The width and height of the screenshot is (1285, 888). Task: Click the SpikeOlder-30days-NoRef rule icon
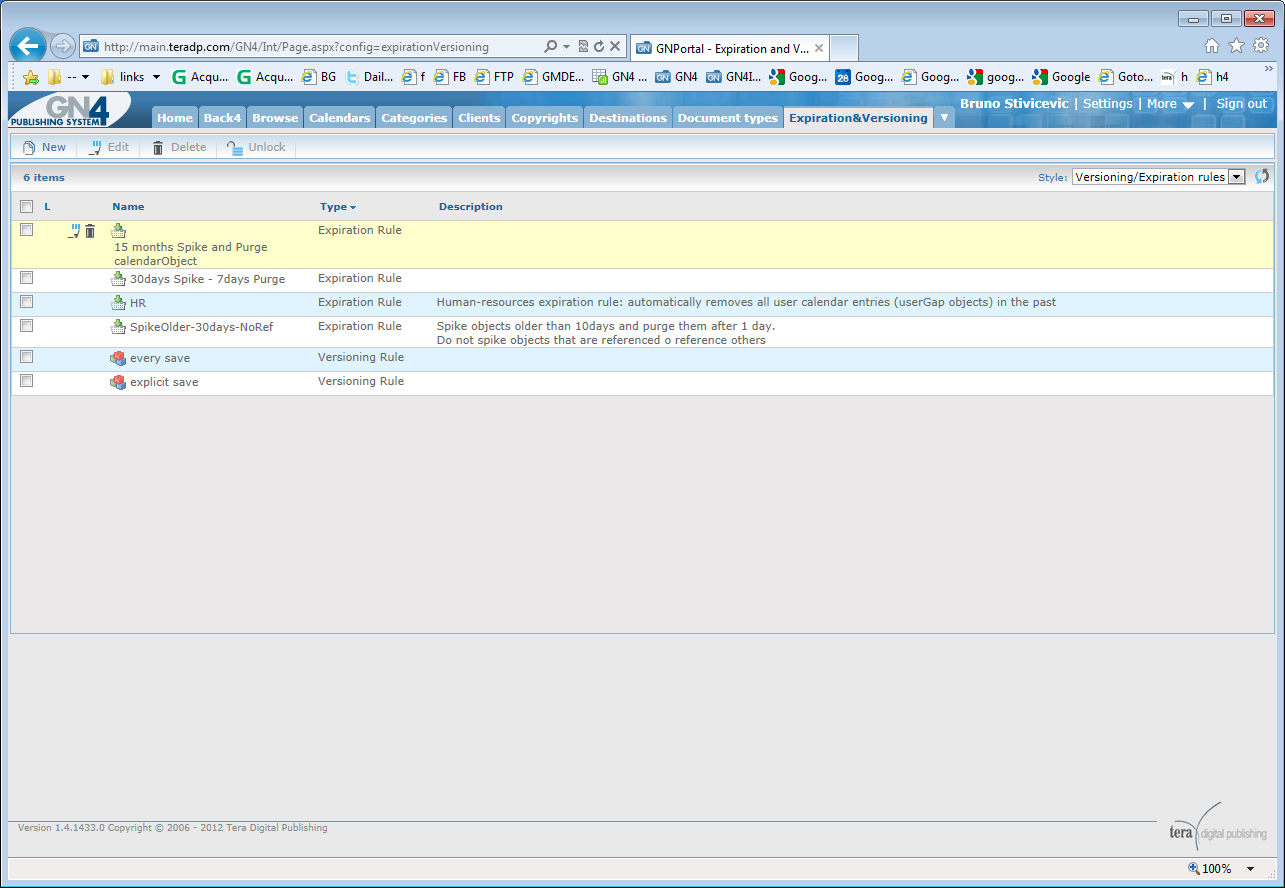tap(118, 327)
